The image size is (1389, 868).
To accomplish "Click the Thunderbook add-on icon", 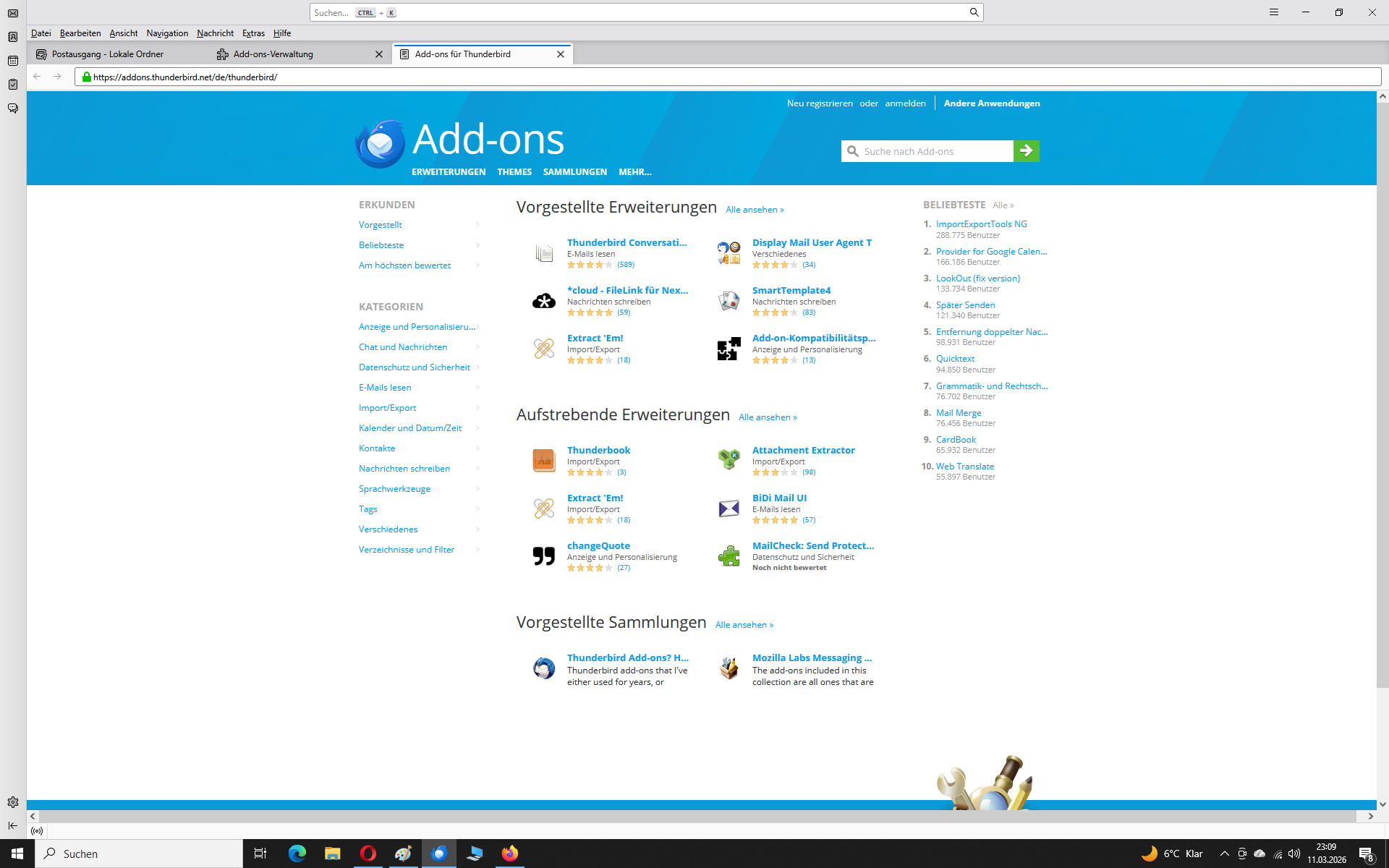I will (544, 461).
